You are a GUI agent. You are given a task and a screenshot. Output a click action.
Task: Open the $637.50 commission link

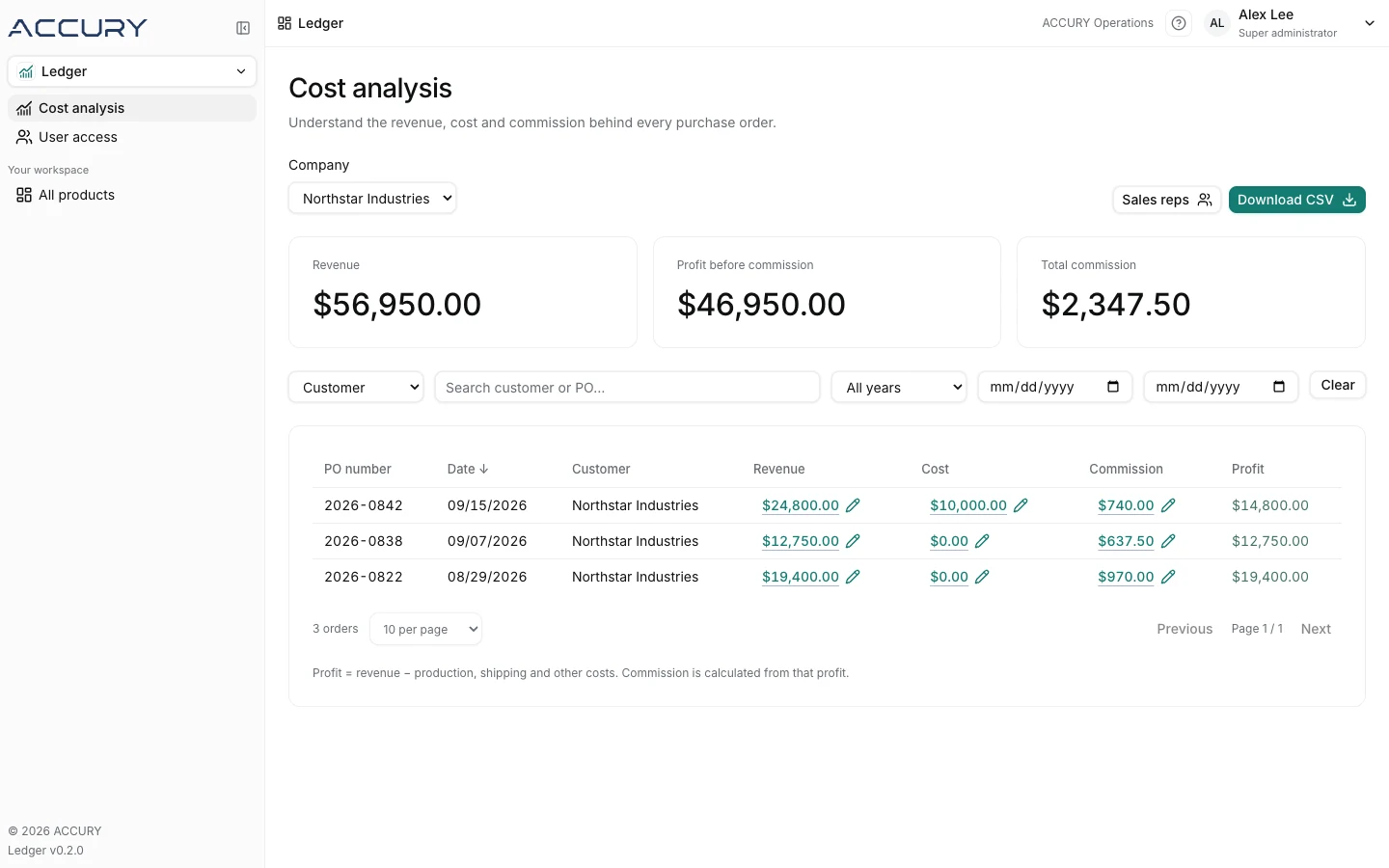coord(1126,541)
